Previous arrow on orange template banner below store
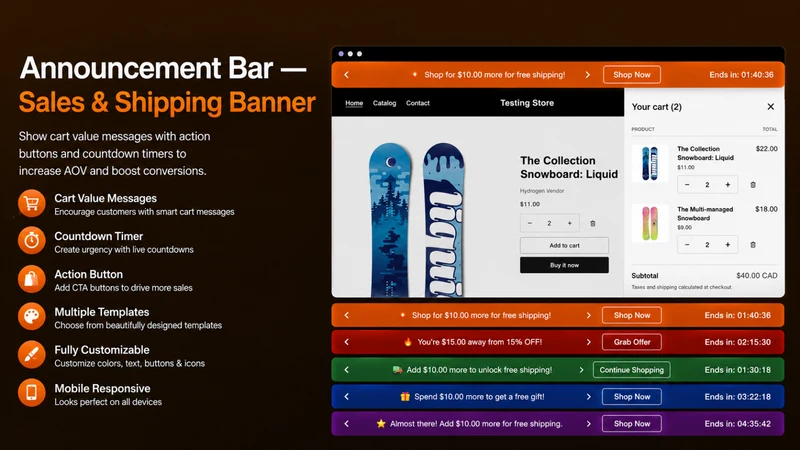The height and width of the screenshot is (450, 800). coord(347,315)
